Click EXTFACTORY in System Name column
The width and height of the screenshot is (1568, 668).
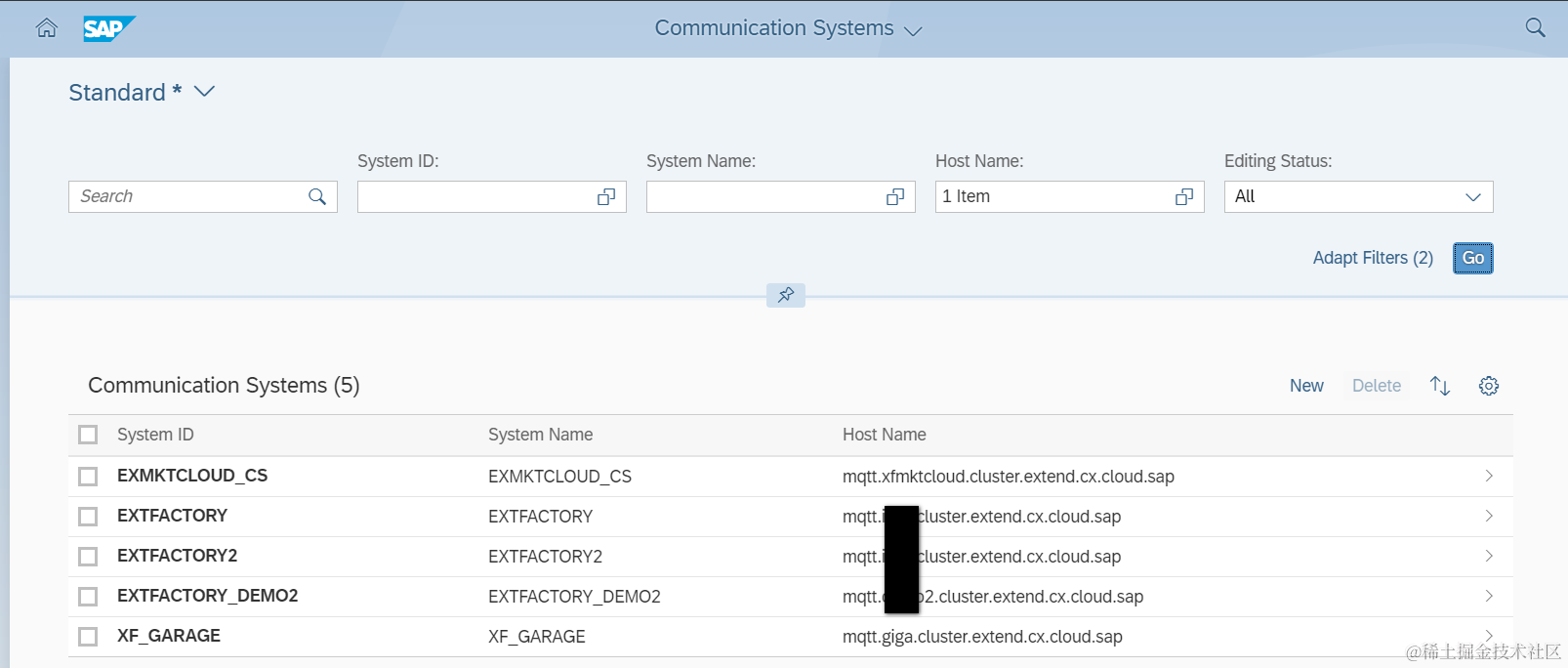pyautogui.click(x=540, y=517)
